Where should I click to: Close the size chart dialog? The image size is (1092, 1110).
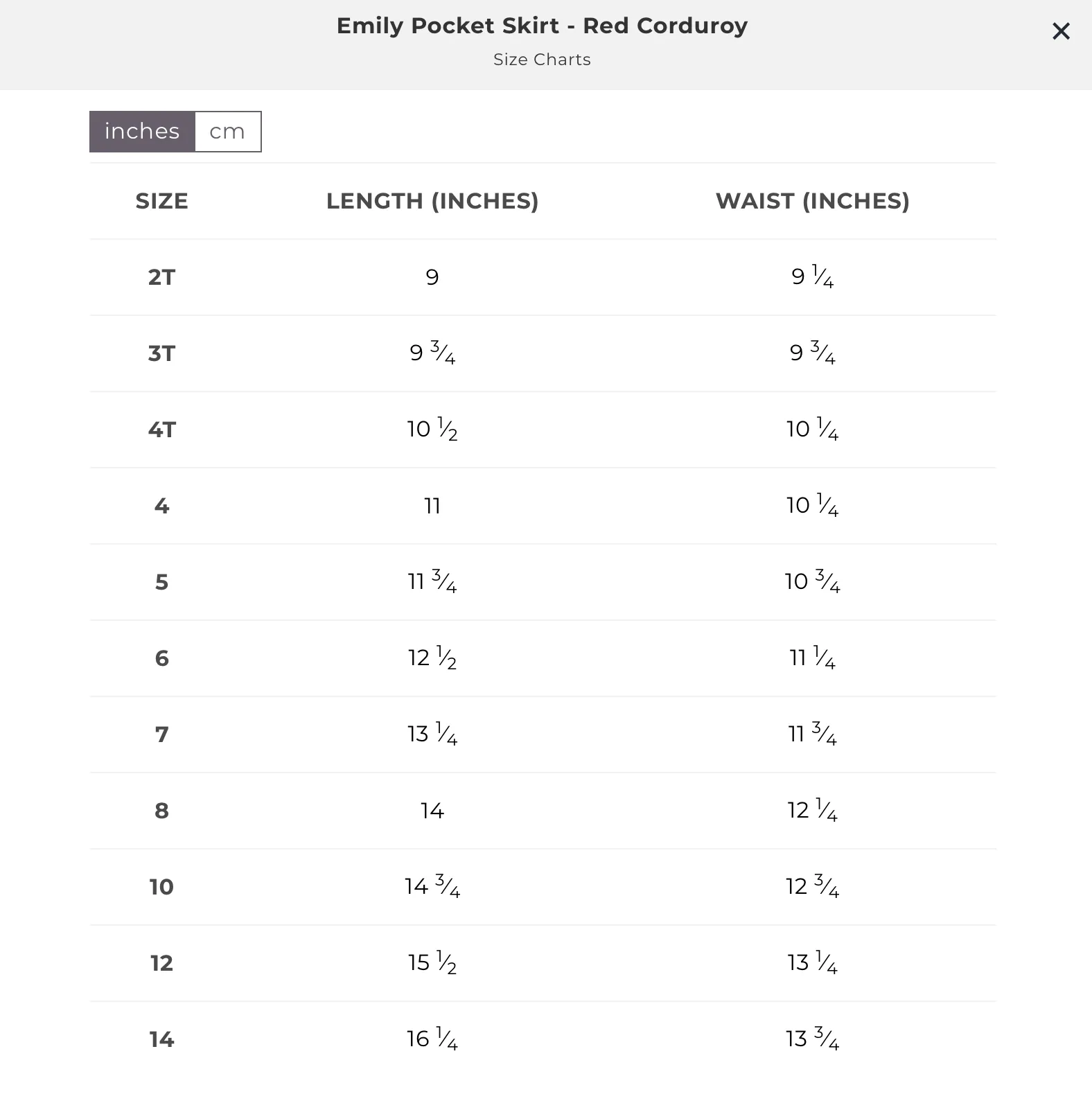(x=1061, y=31)
